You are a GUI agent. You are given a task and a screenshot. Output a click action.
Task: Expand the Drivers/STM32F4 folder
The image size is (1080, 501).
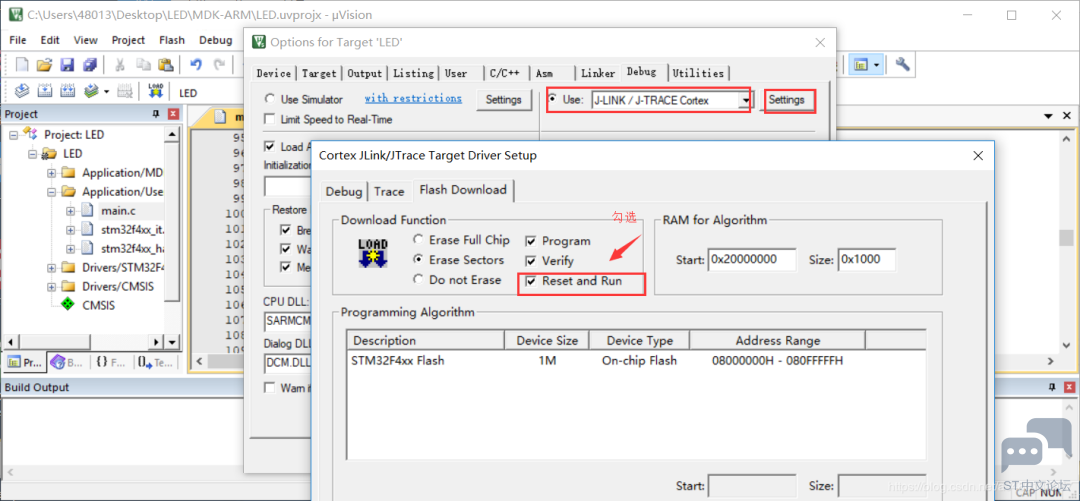tap(52, 267)
